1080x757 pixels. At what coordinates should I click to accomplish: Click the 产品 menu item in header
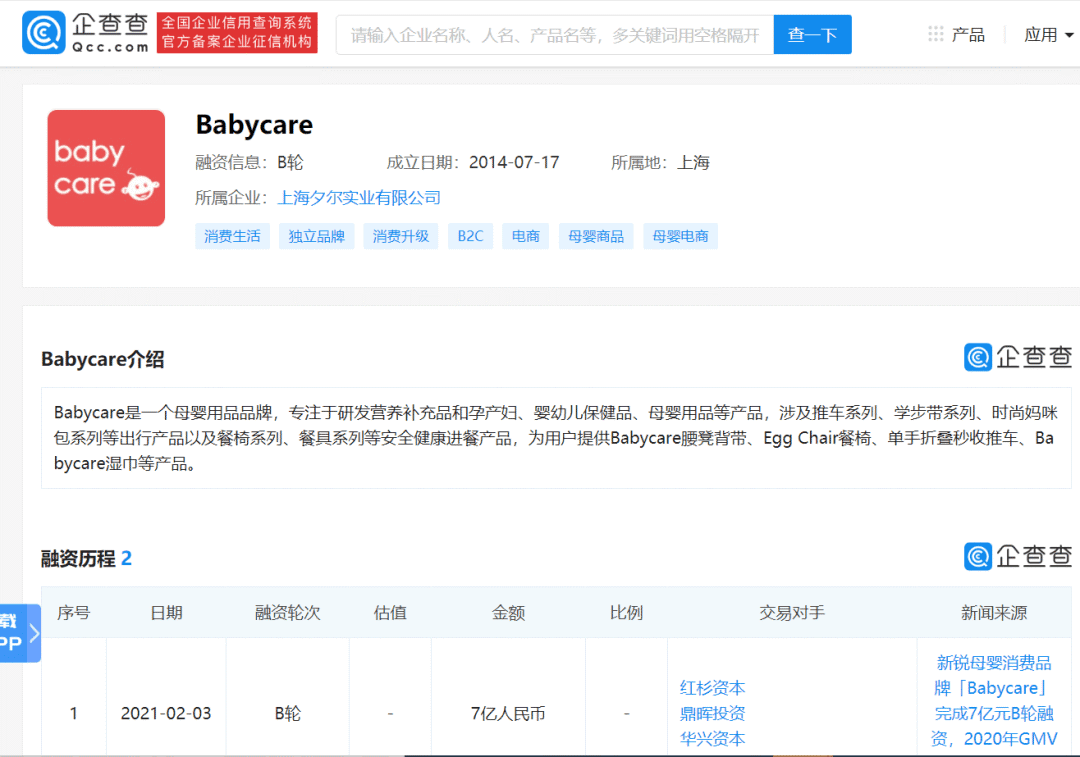click(x=968, y=34)
